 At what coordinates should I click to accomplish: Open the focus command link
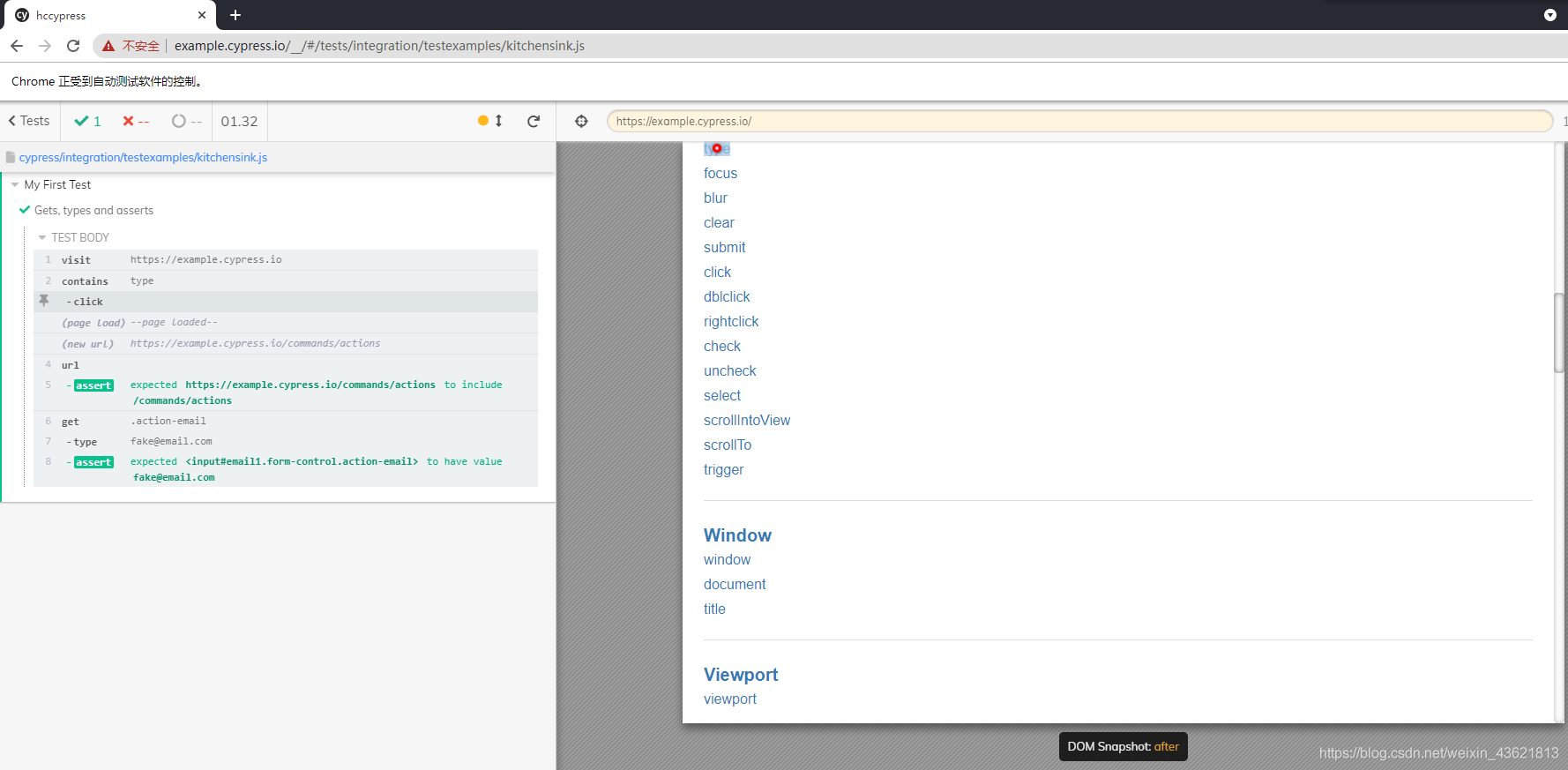pos(721,174)
